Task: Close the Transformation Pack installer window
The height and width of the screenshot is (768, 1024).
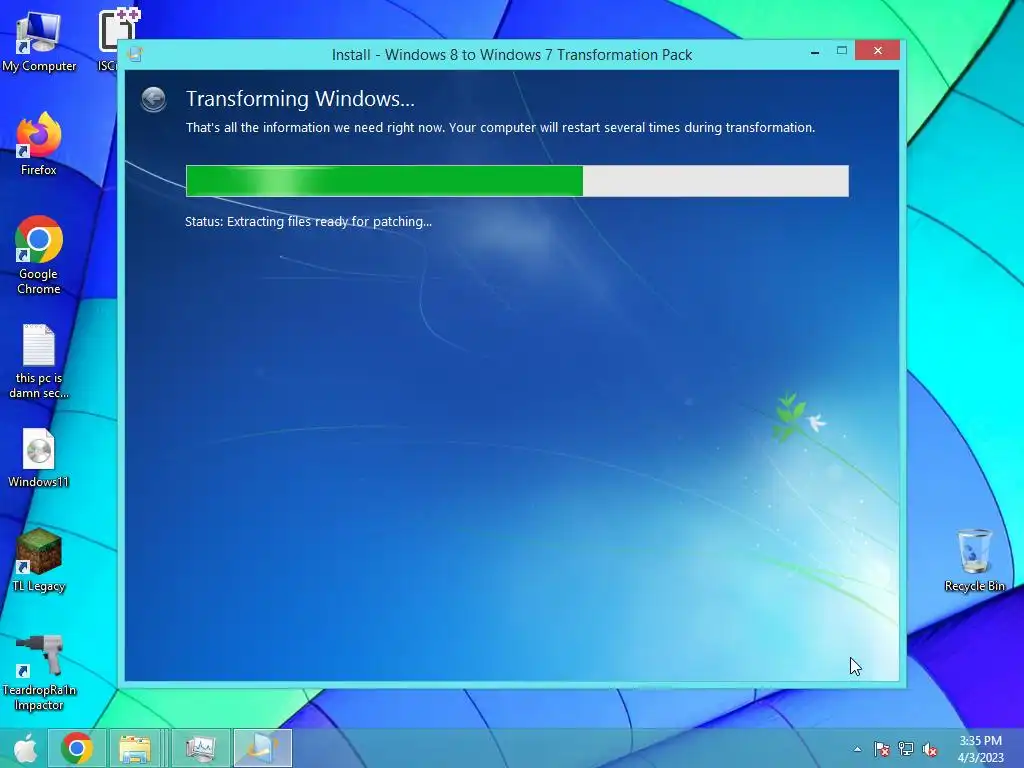Action: 877,50
